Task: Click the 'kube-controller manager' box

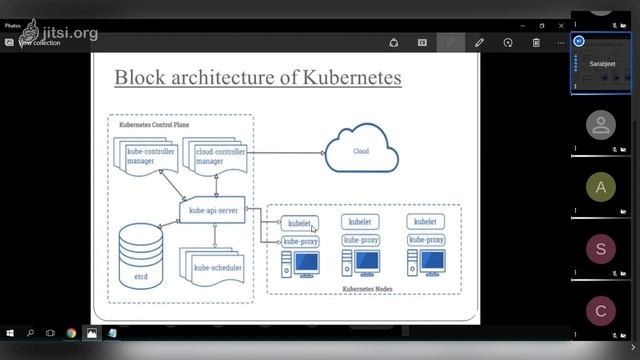Action: (146, 156)
